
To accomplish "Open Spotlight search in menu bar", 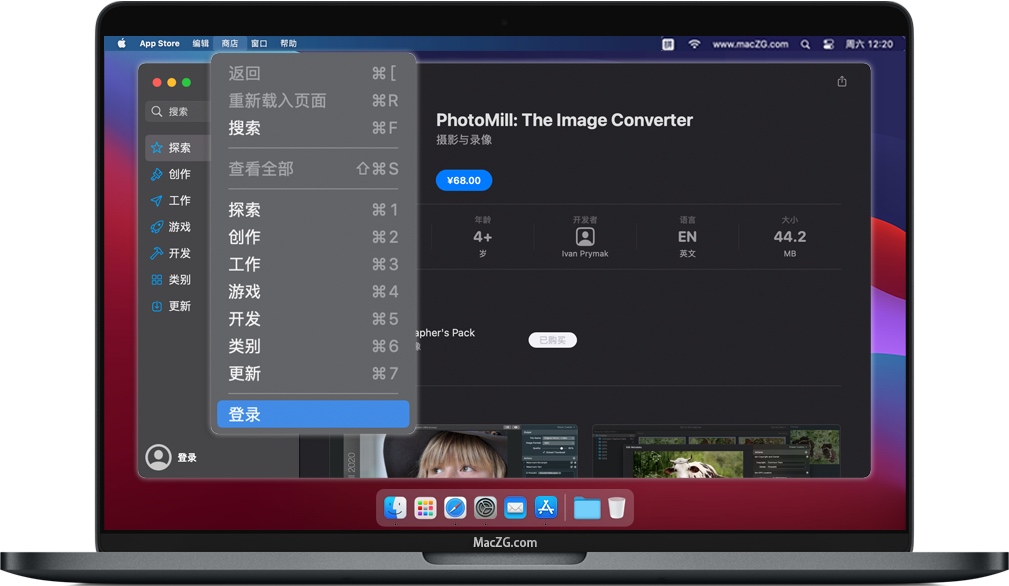I will [x=805, y=44].
